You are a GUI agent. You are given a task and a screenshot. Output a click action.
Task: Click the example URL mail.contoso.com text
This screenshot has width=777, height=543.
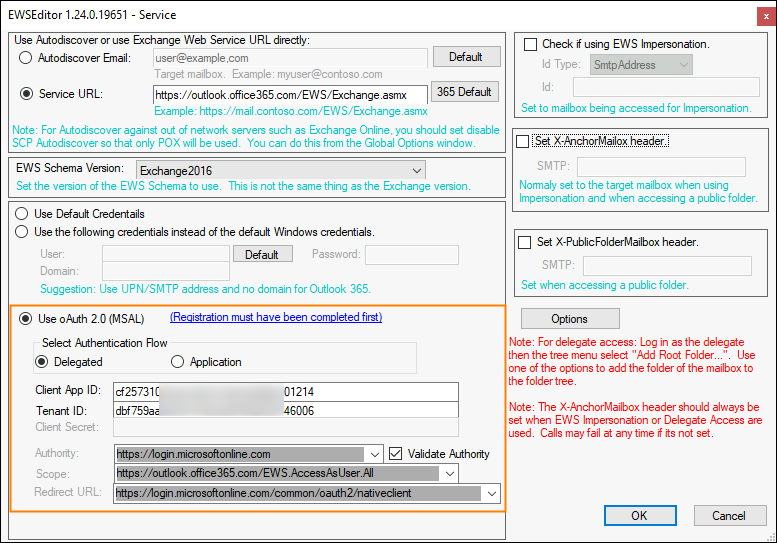coord(291,111)
